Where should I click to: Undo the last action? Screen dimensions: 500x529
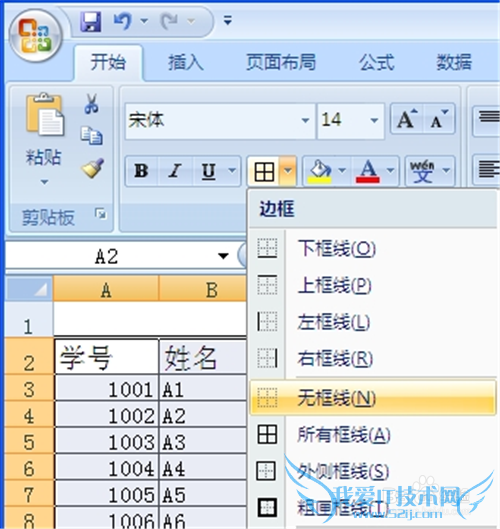tap(123, 21)
